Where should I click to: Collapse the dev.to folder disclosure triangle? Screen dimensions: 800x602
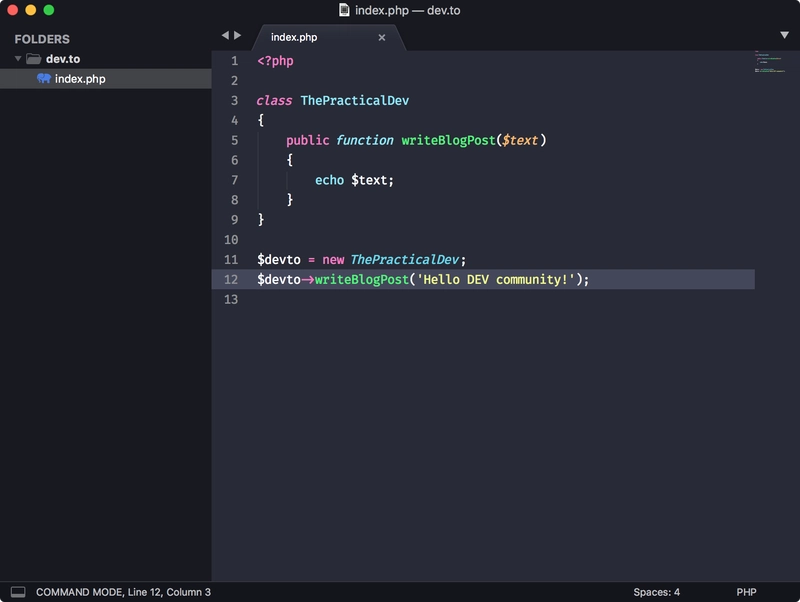point(18,59)
